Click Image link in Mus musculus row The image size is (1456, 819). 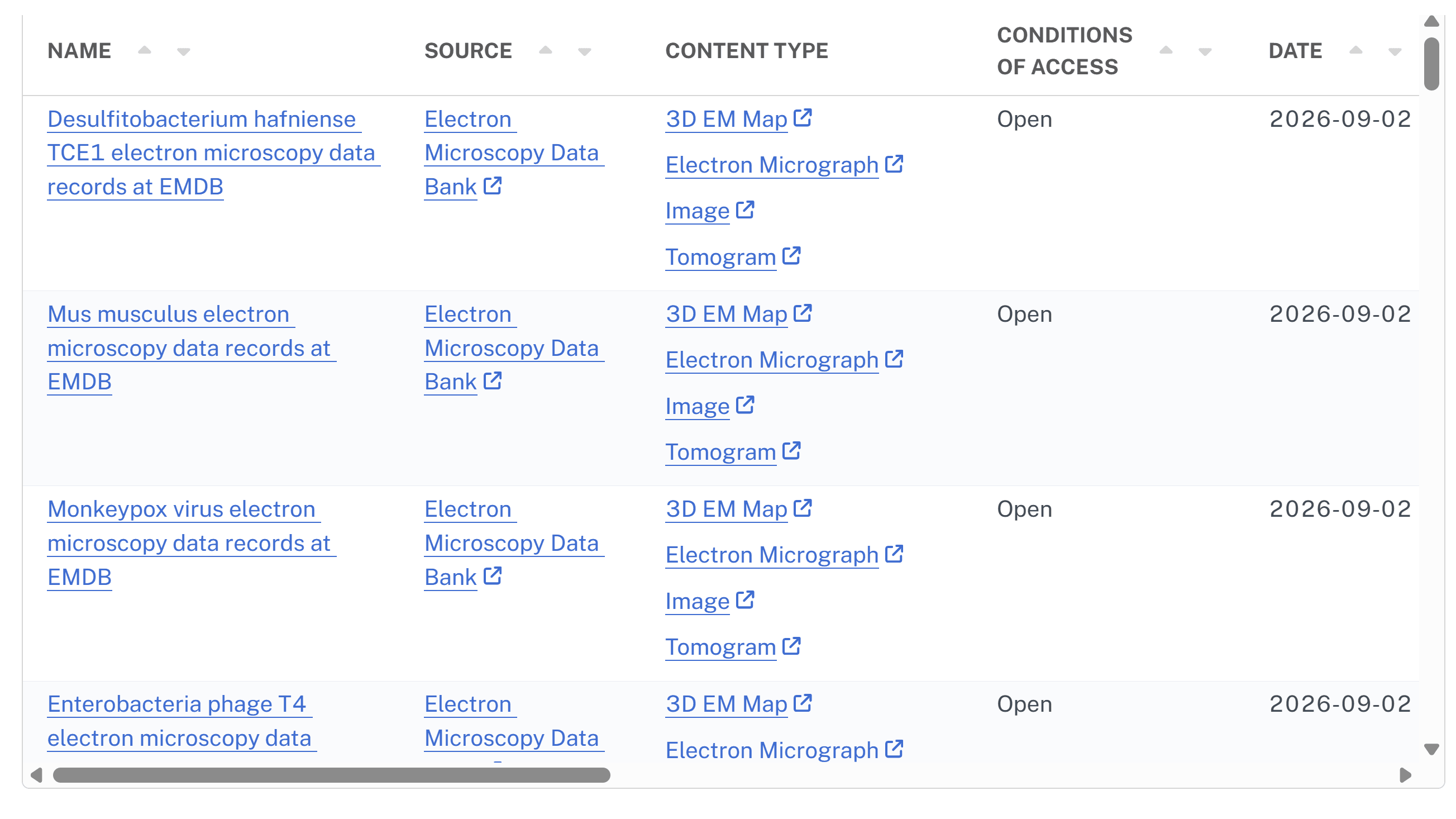pos(698,406)
